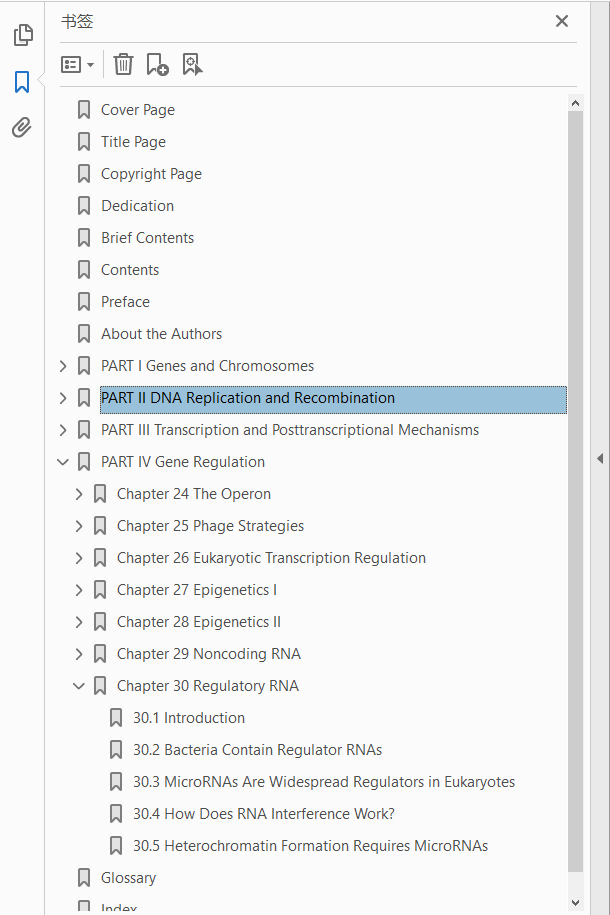
Task: Open the bookmark options dropdown menu
Action: point(77,65)
